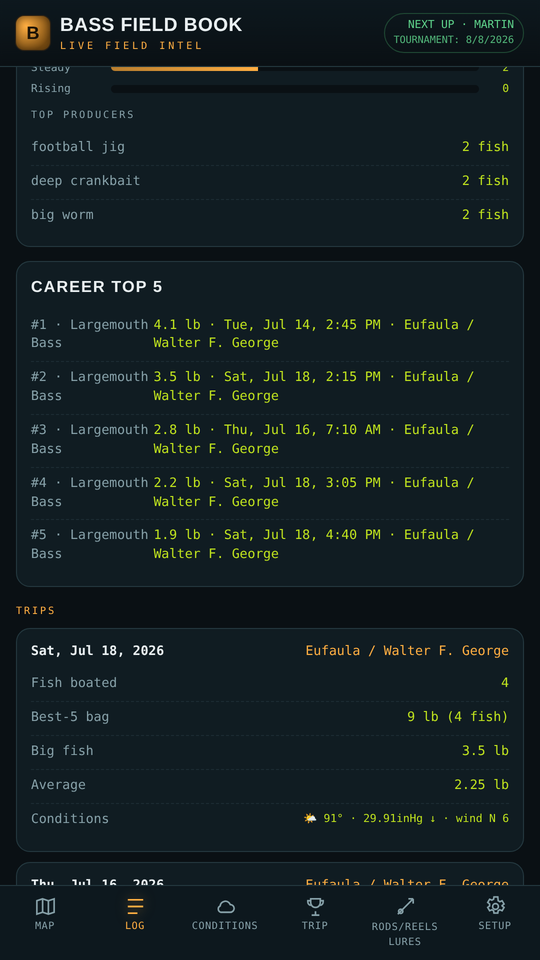Open the Next Up Martin tournament badge
Viewport: 540px width, 960px height.
pyautogui.click(x=454, y=33)
